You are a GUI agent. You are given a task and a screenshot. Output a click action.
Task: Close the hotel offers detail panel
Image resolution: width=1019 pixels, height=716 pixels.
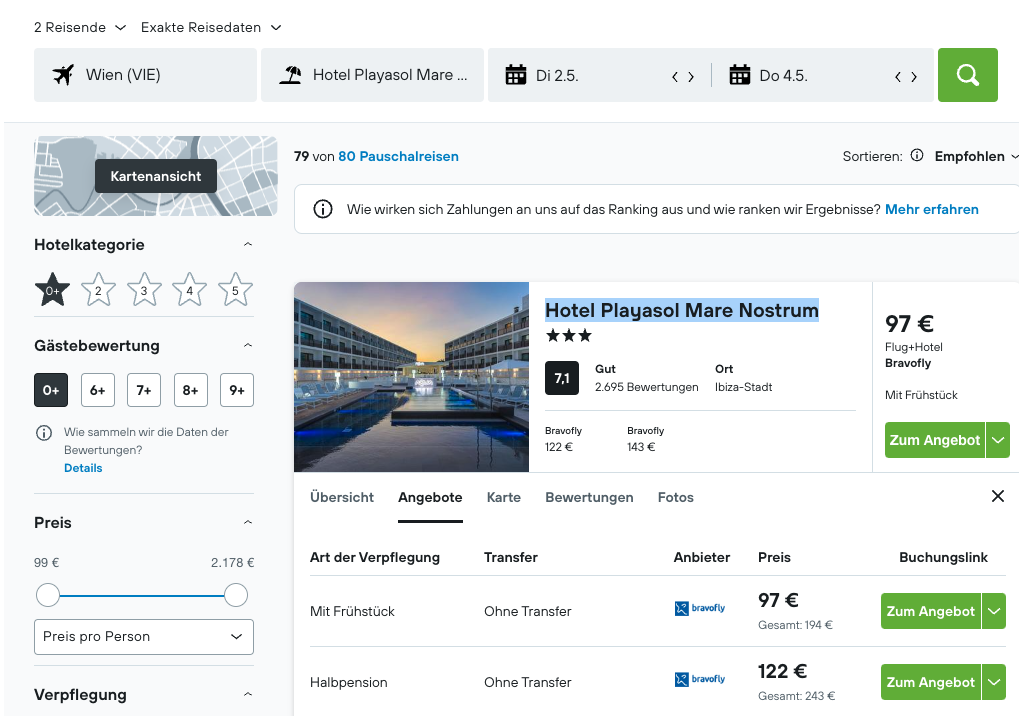click(998, 496)
